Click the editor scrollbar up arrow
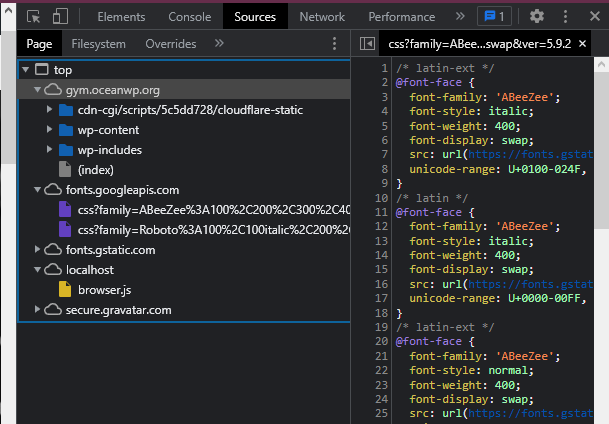The height and width of the screenshot is (424, 609). coord(601,64)
